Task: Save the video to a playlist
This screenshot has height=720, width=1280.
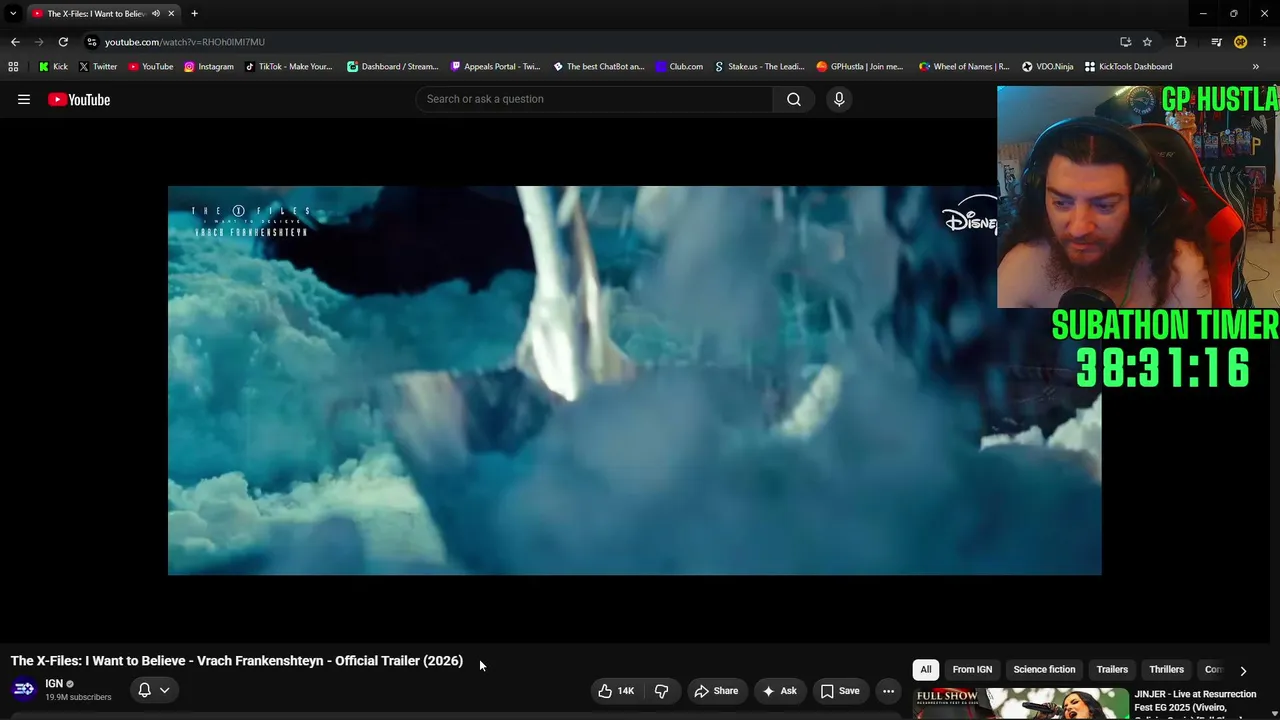Action: (x=840, y=691)
